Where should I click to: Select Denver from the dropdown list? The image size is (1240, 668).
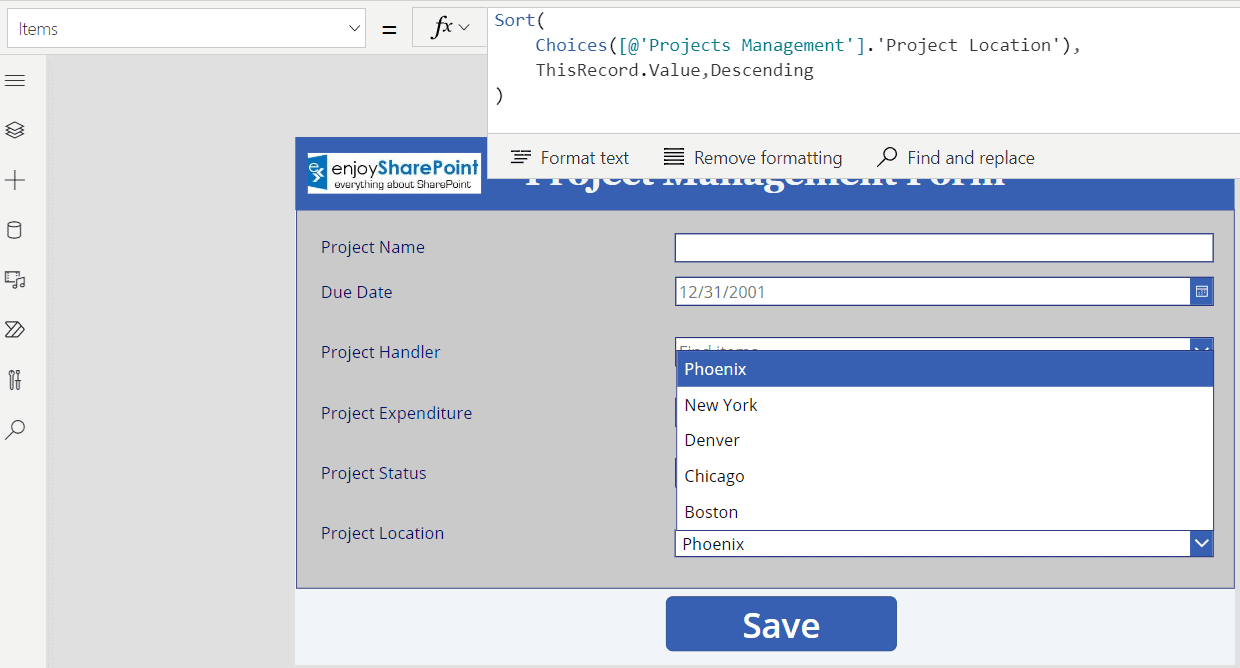tap(712, 440)
